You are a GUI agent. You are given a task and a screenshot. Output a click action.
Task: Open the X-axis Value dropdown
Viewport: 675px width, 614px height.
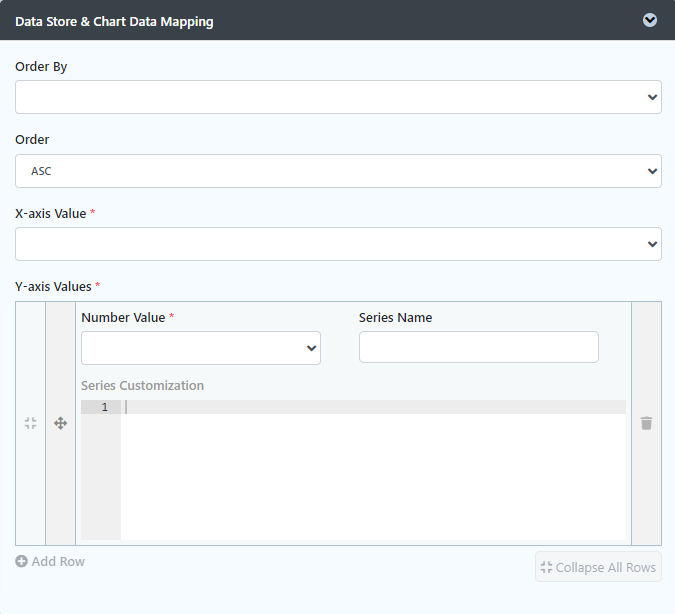pyautogui.click(x=338, y=244)
